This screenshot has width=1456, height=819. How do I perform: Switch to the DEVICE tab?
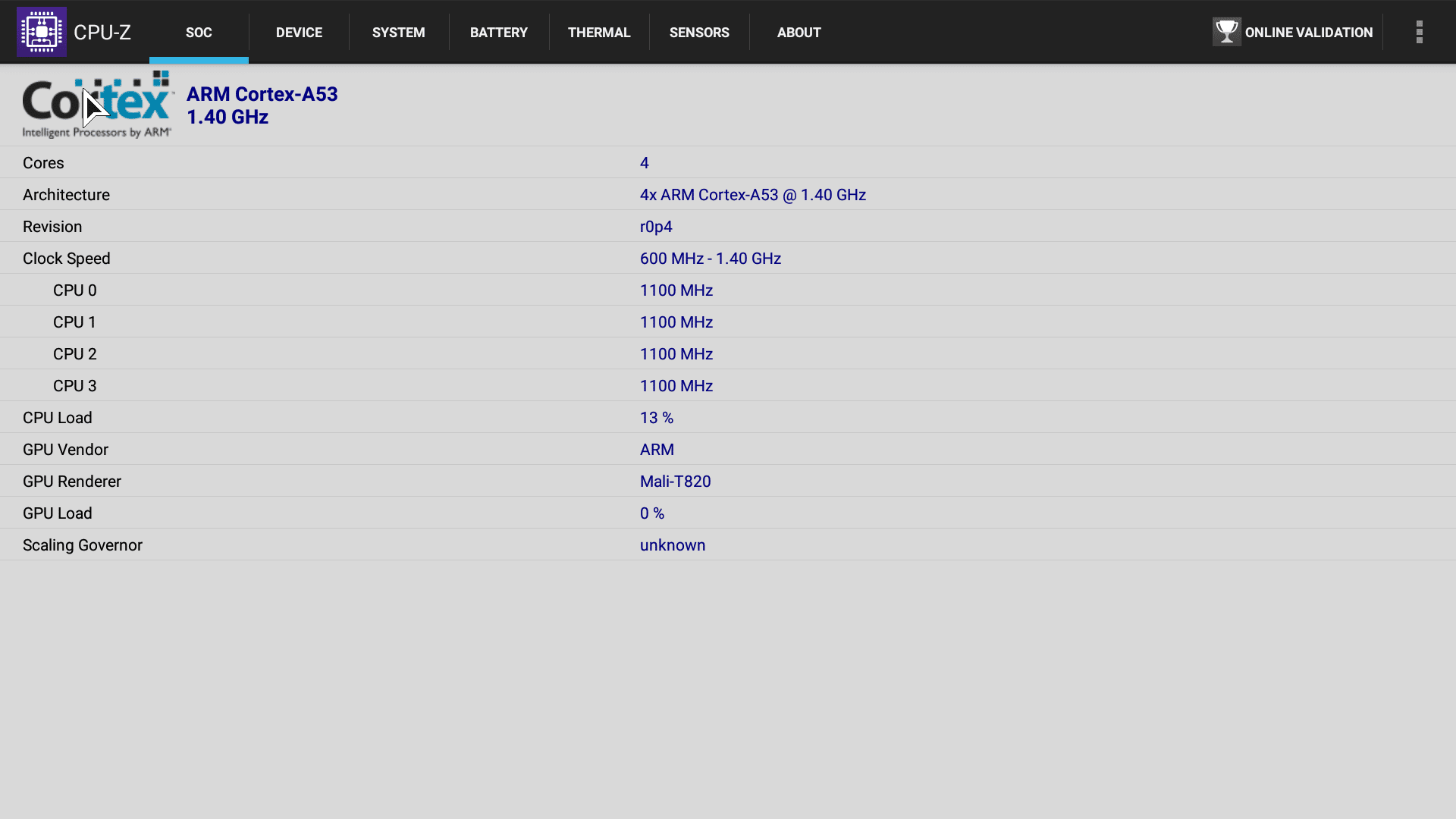(x=299, y=33)
